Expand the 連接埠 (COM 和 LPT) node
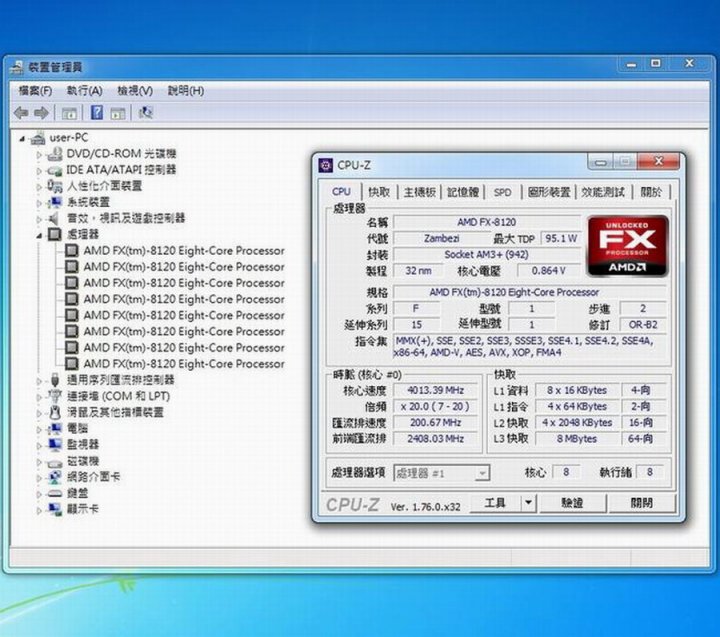 pyautogui.click(x=39, y=397)
